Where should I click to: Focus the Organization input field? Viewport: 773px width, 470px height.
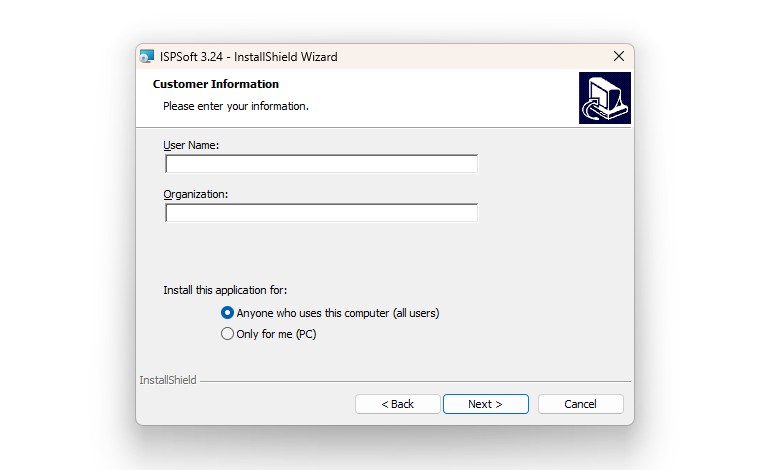[321, 213]
